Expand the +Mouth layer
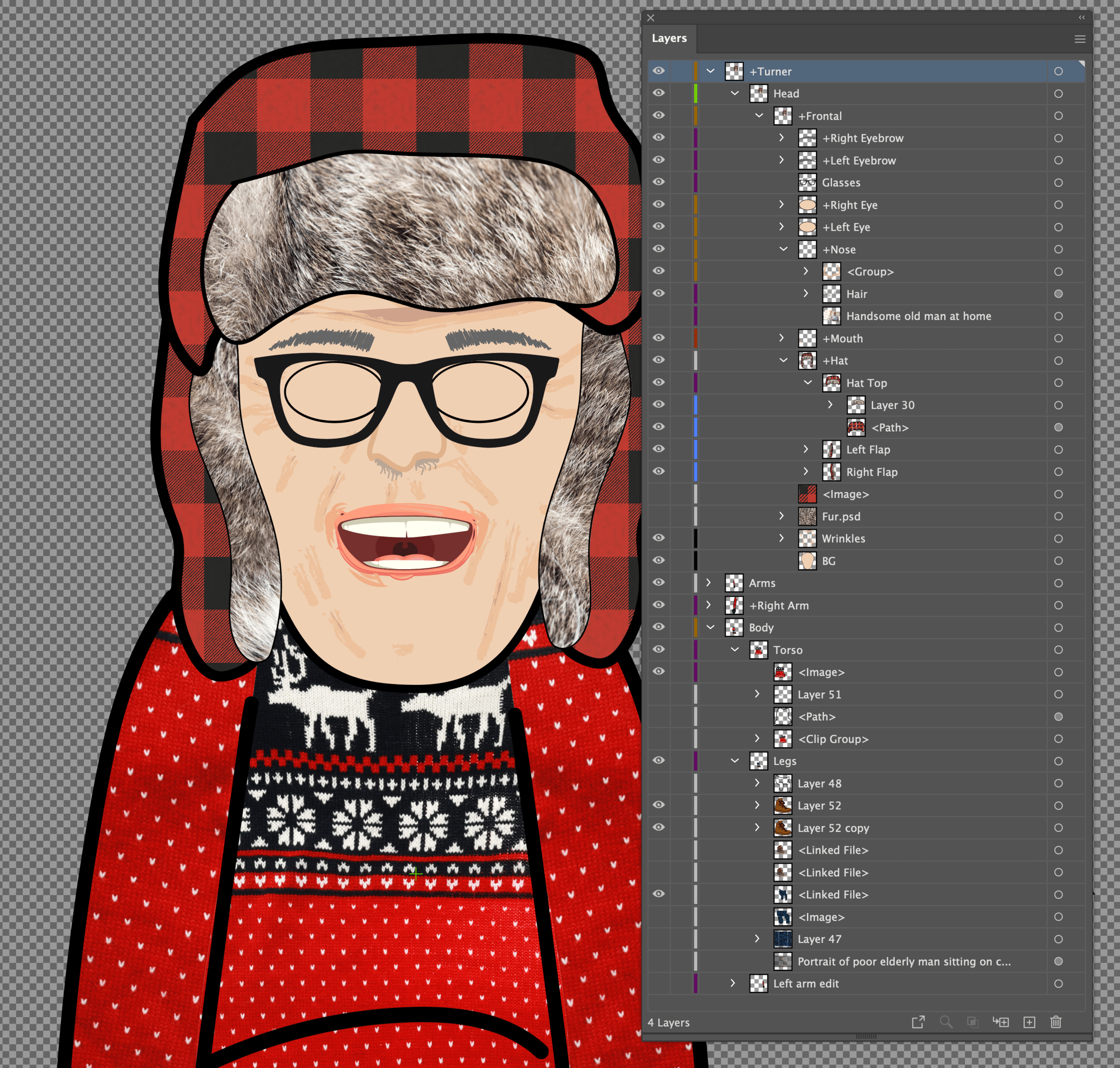This screenshot has width=1120, height=1068. [x=781, y=338]
